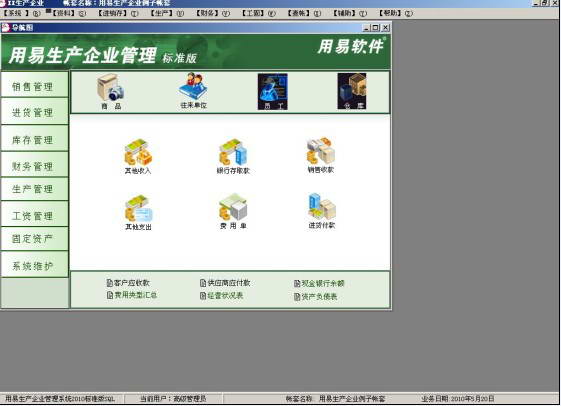Open the 客户应收款 report link
The width and height of the screenshot is (561, 406).
click(x=128, y=283)
